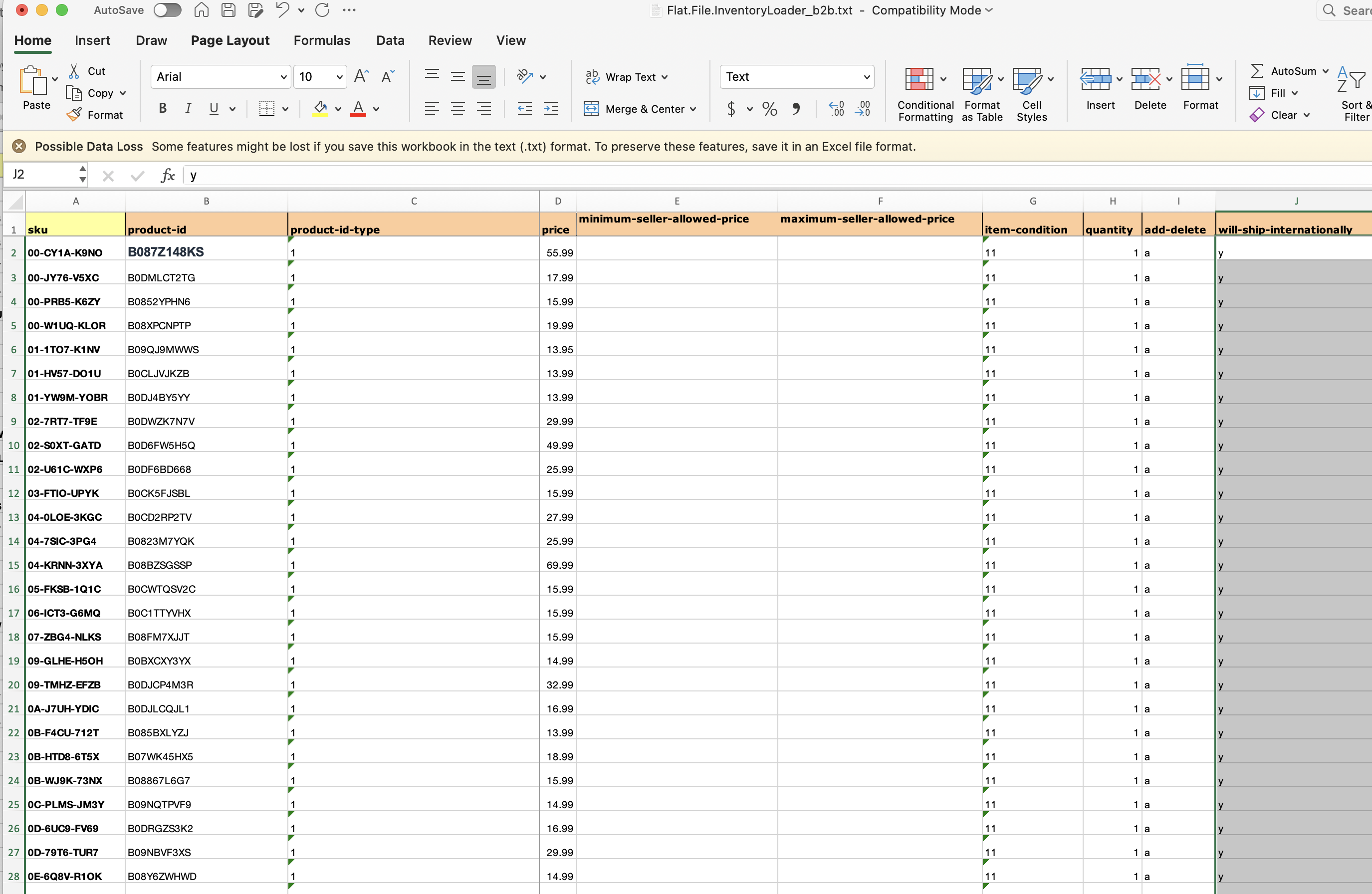Toggle the AutoSave switch
The image size is (1372, 894).
pyautogui.click(x=167, y=10)
